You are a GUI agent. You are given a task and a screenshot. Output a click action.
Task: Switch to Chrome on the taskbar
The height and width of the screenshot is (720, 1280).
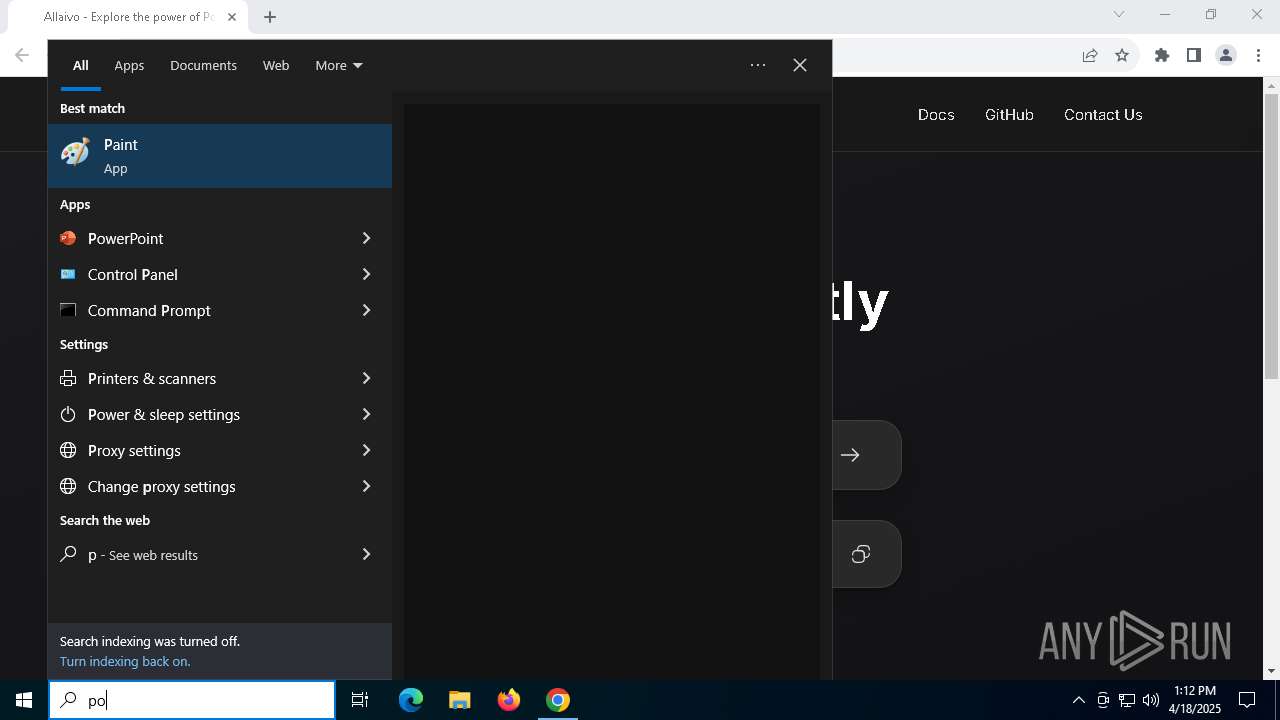tap(558, 700)
